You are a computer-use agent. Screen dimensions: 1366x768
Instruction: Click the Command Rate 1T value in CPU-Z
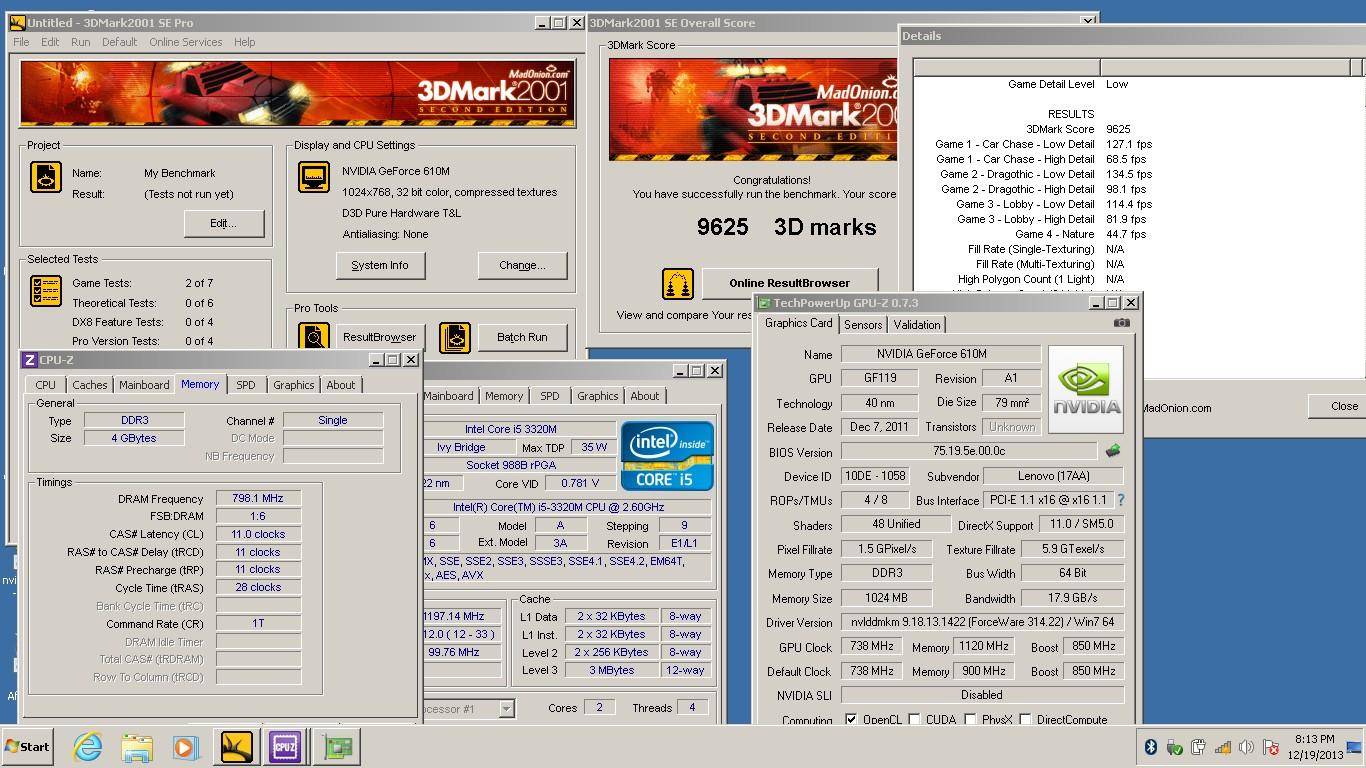(x=258, y=623)
